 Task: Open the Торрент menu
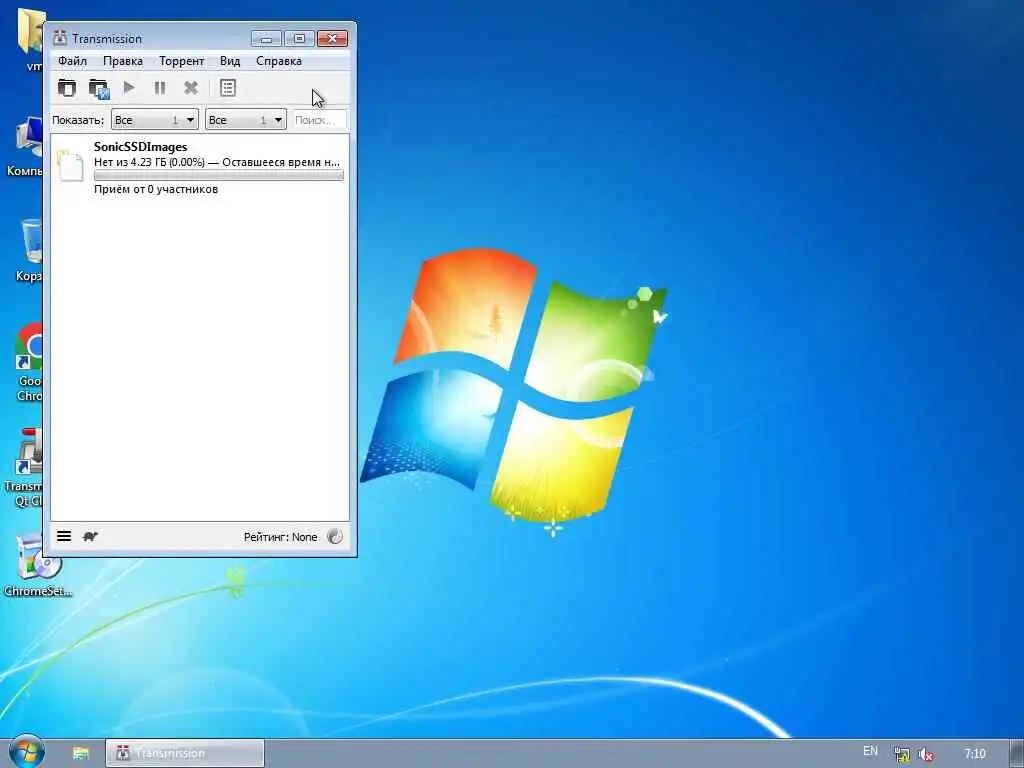coord(182,61)
